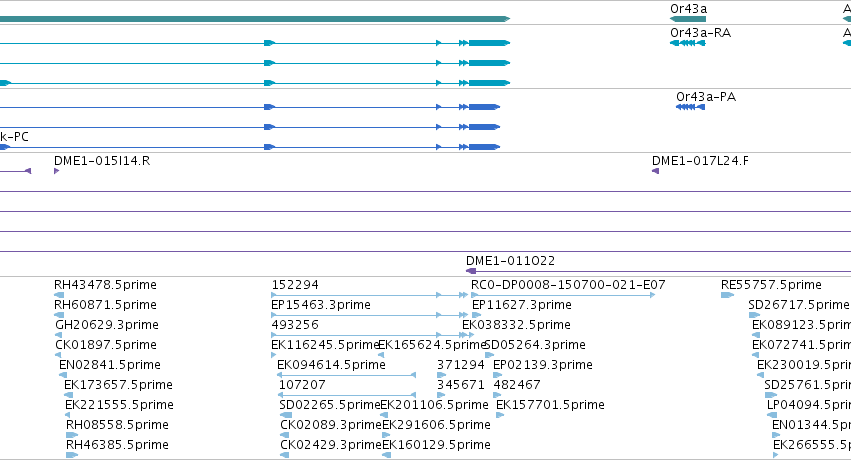Click the EP11627.3prime EST label
851x460 pixels.
tap(522, 305)
